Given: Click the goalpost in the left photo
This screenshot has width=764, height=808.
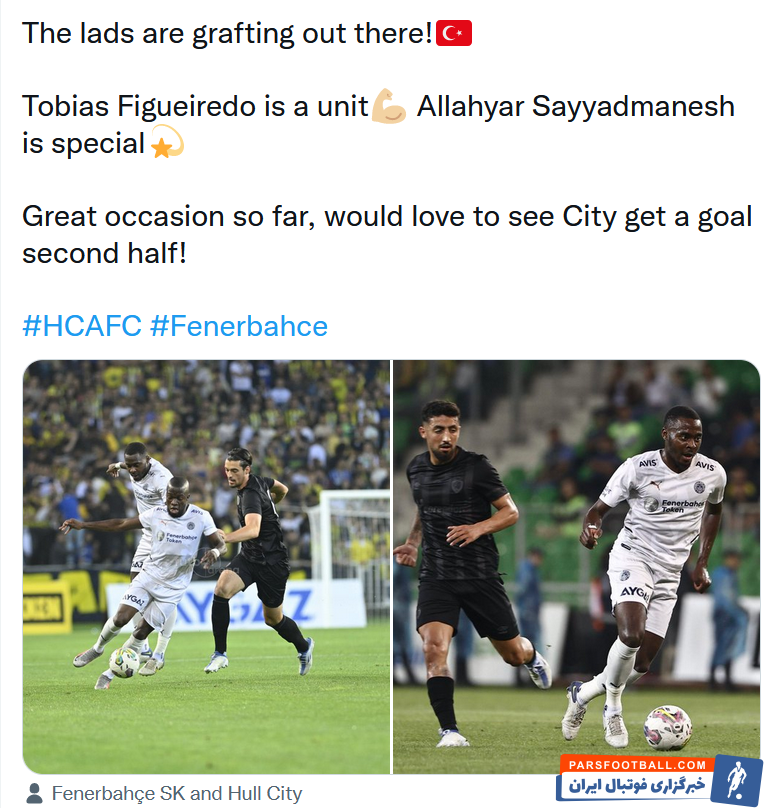Looking at the screenshot, I should pos(352,541).
